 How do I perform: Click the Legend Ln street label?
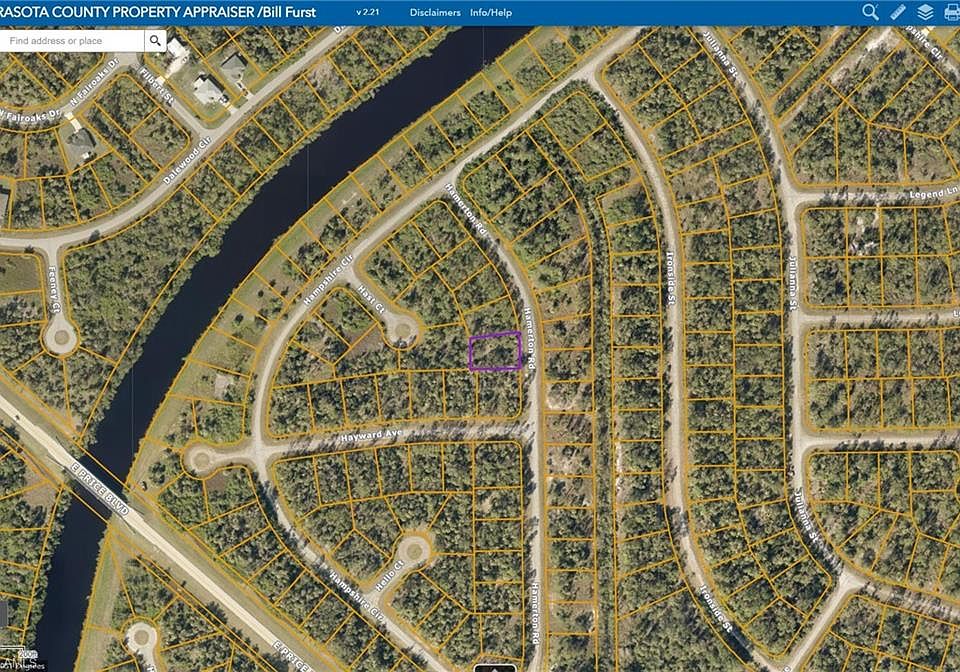coord(933,193)
